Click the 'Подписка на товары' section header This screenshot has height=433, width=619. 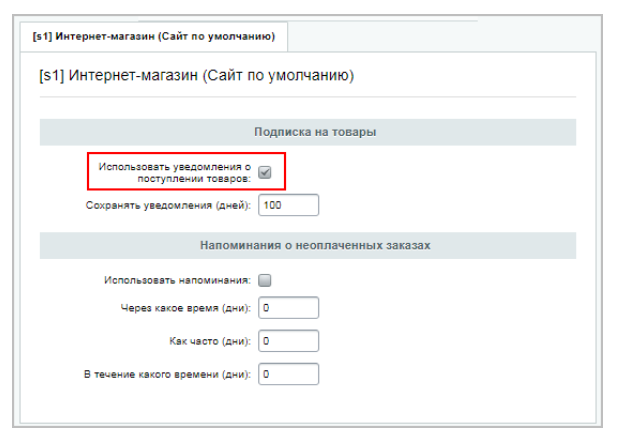click(308, 132)
